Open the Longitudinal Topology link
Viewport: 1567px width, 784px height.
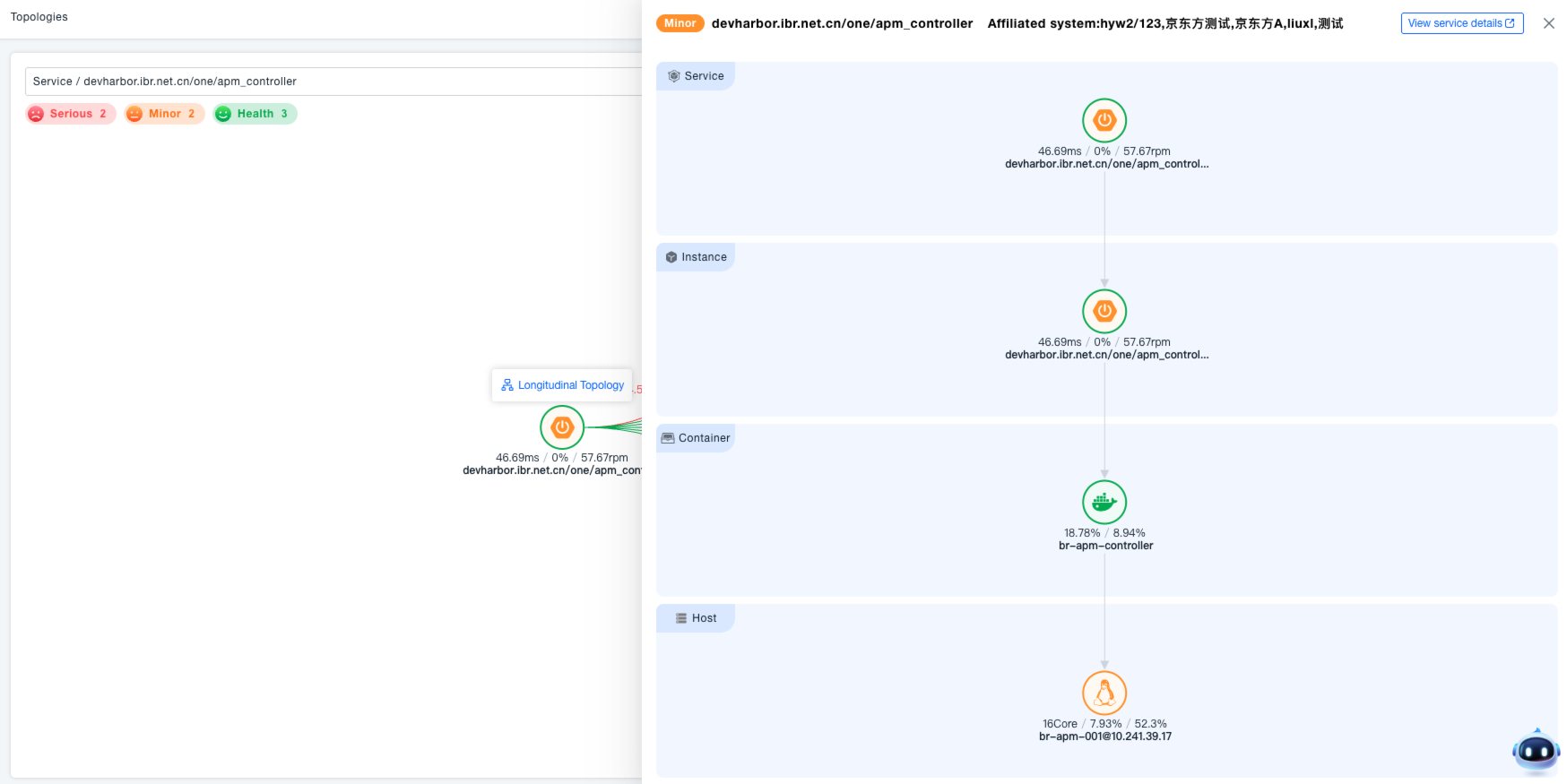570,385
